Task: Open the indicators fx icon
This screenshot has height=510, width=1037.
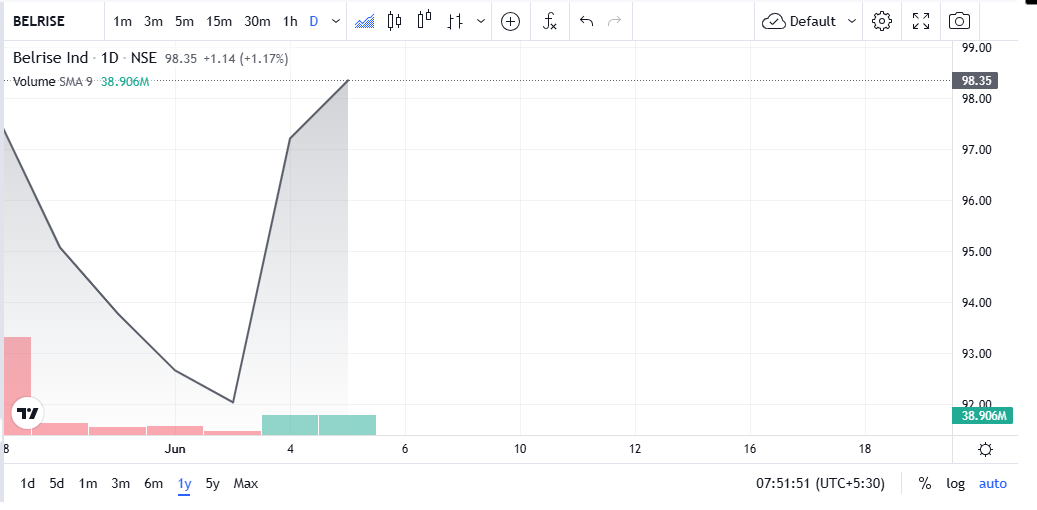Action: pyautogui.click(x=550, y=21)
